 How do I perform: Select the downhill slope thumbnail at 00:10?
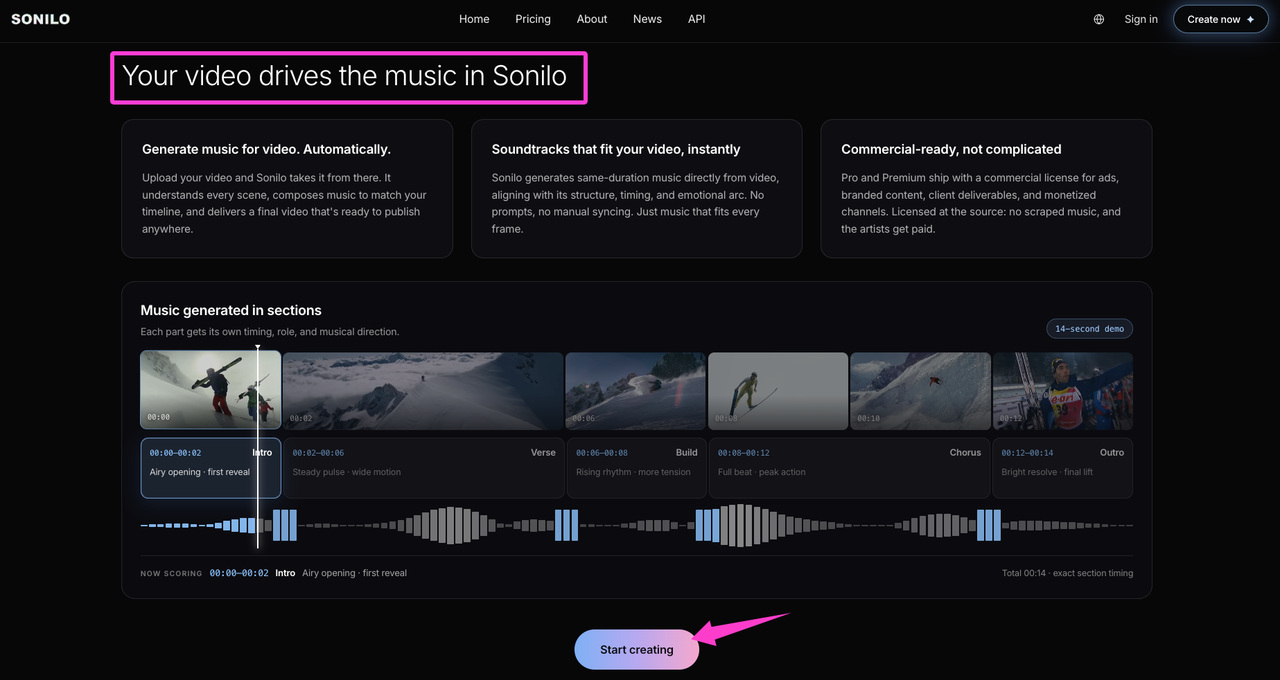(920, 390)
